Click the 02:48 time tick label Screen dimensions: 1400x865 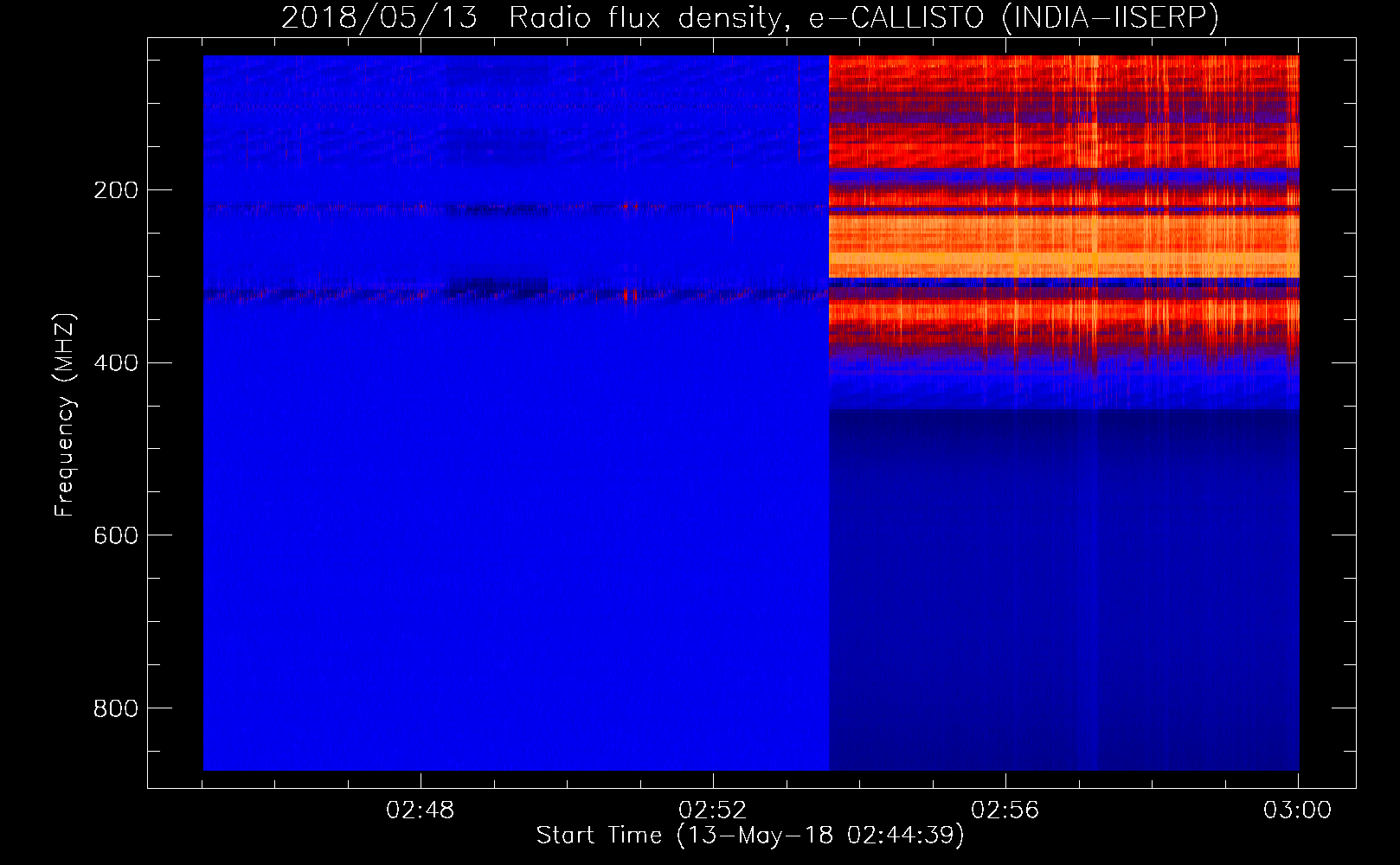pyautogui.click(x=421, y=811)
